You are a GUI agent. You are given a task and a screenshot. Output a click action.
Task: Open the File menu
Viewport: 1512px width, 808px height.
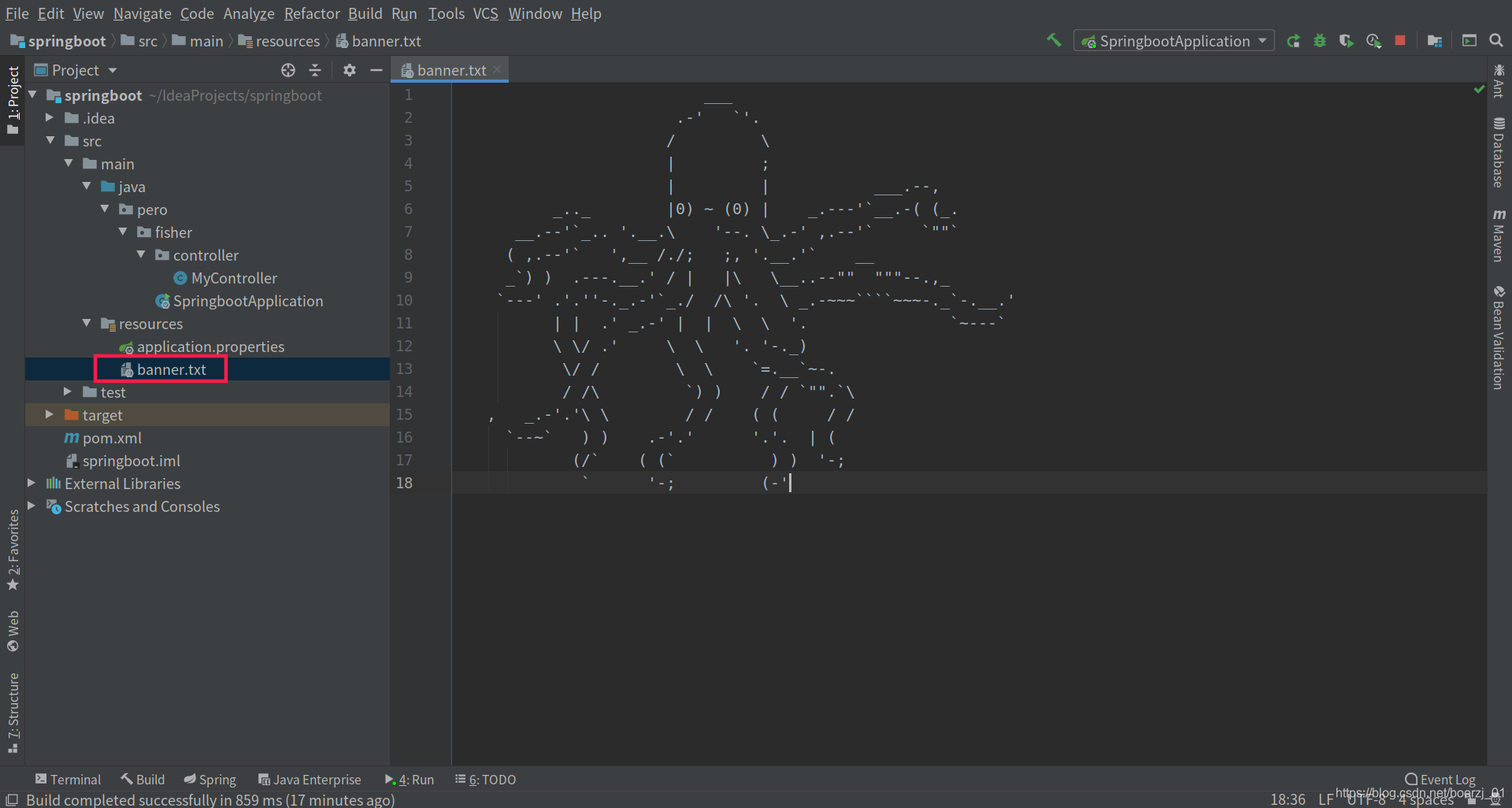(x=17, y=13)
